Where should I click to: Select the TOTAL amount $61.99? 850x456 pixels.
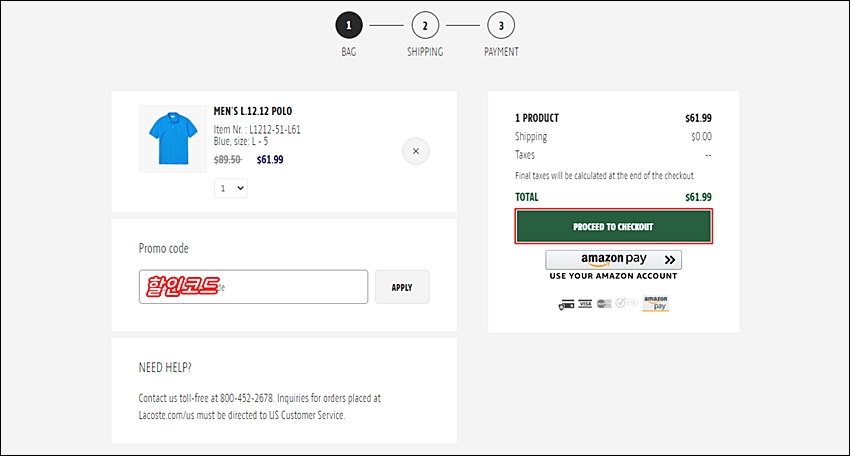coord(698,197)
